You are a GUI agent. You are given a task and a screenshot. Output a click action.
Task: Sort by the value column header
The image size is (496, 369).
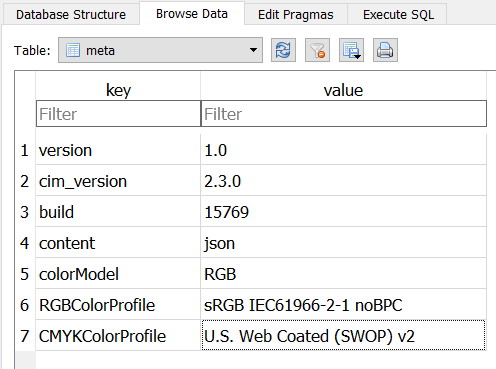click(x=343, y=90)
